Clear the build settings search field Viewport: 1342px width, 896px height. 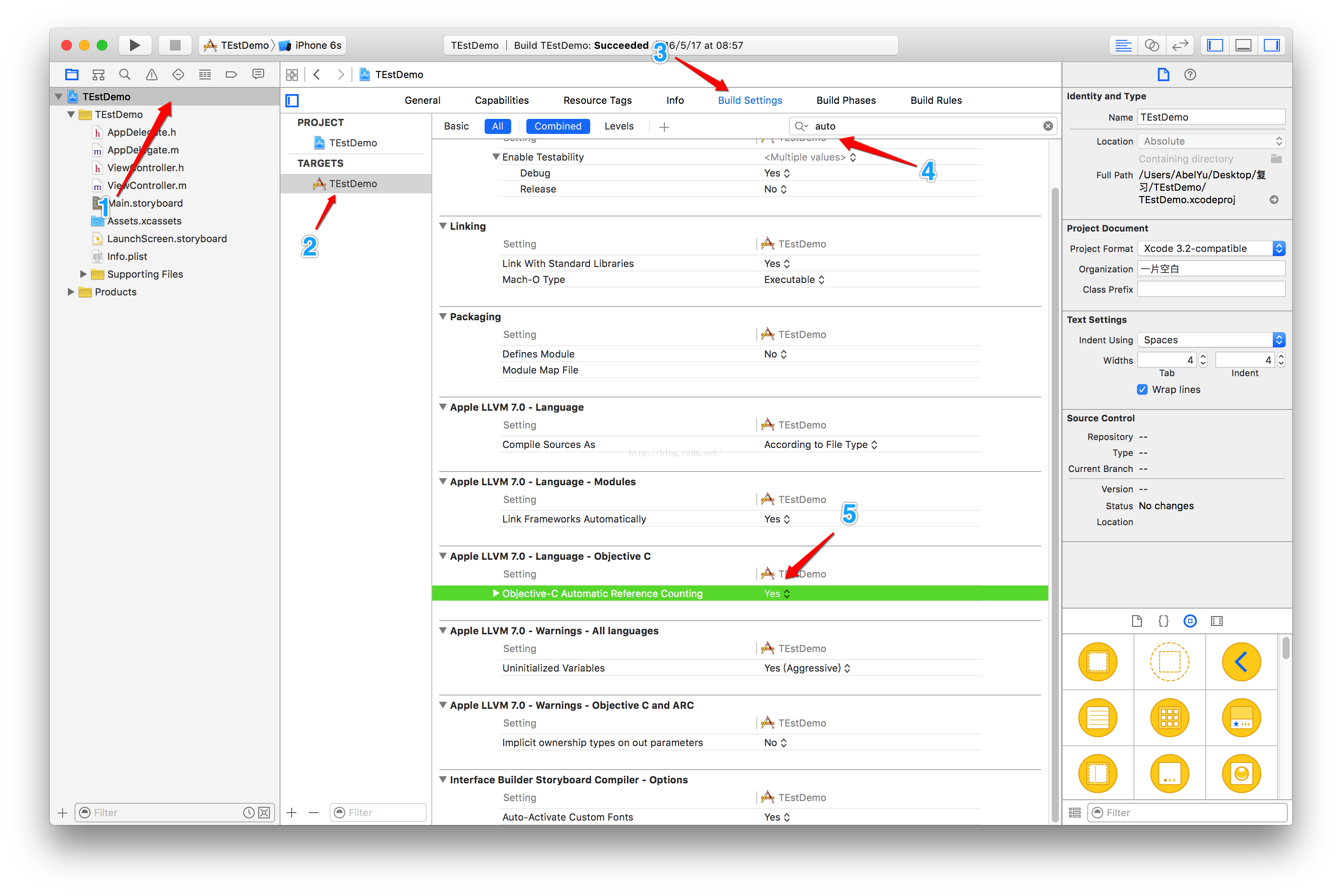pos(1048,126)
